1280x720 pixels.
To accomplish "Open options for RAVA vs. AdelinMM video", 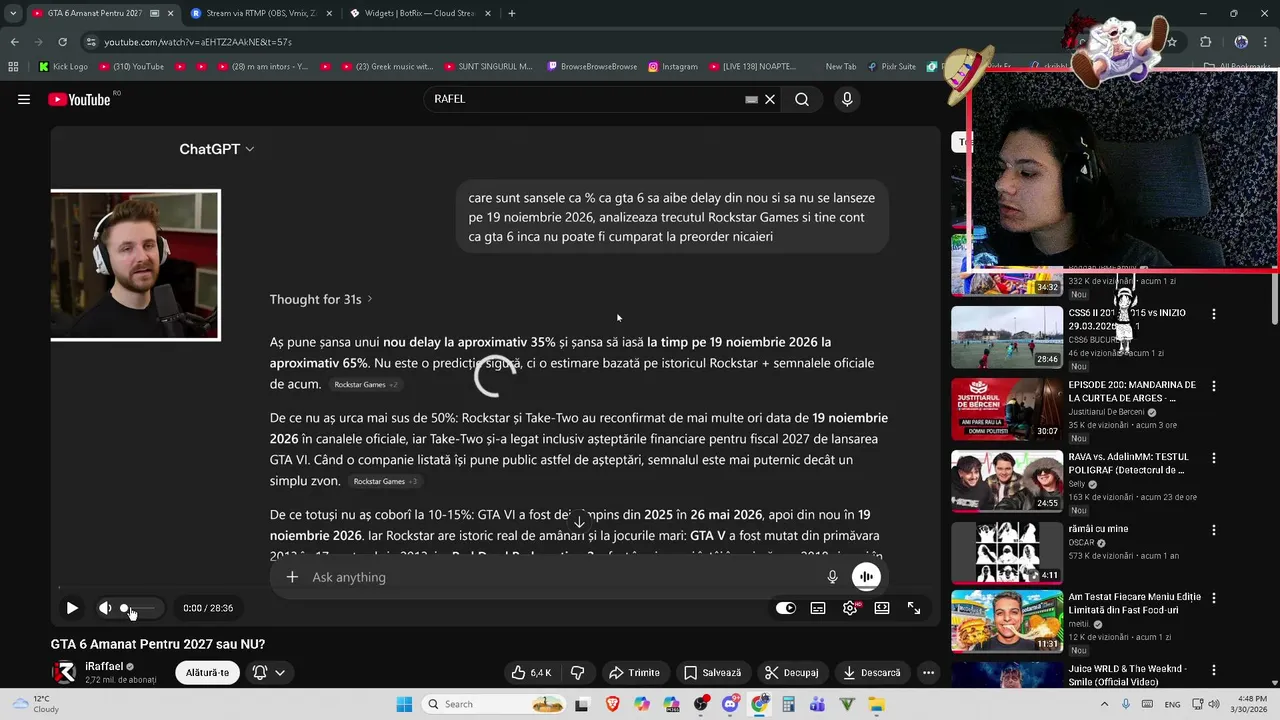I will (1214, 458).
